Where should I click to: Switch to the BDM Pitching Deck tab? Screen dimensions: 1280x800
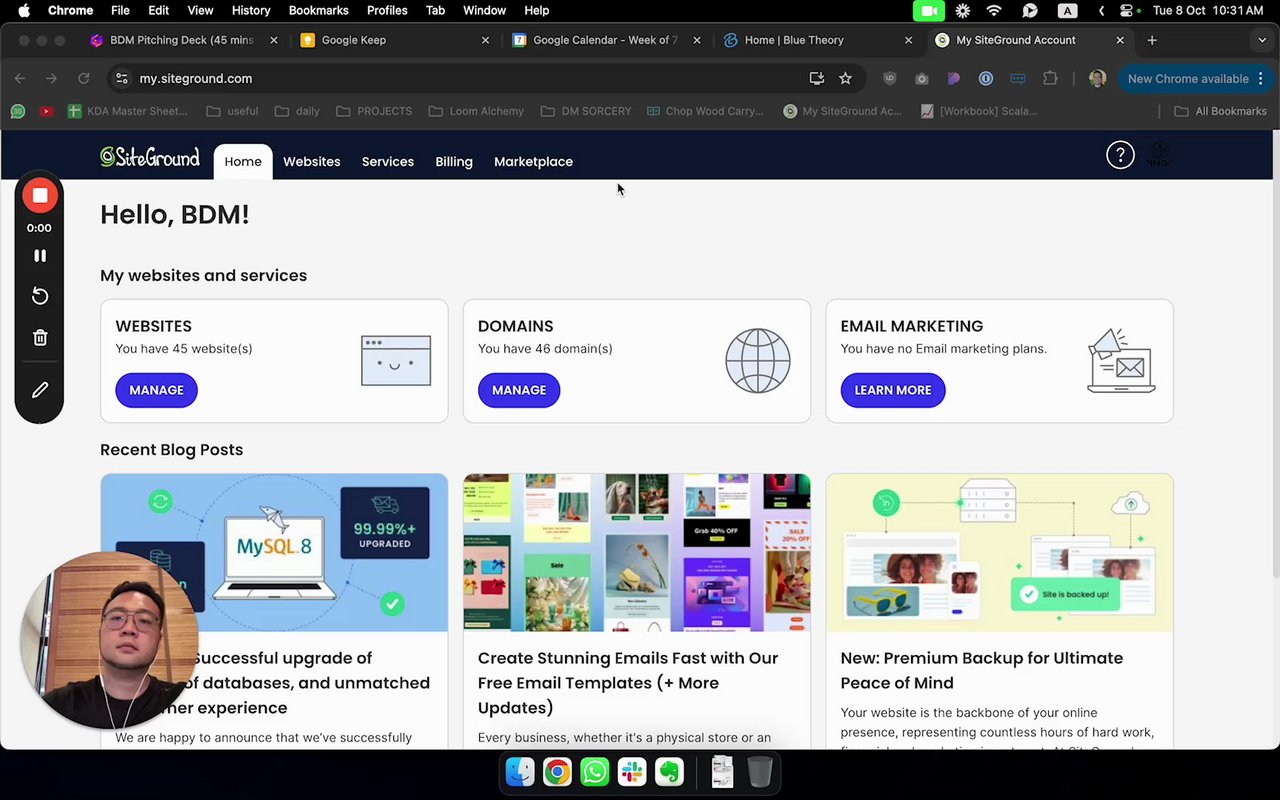182,40
